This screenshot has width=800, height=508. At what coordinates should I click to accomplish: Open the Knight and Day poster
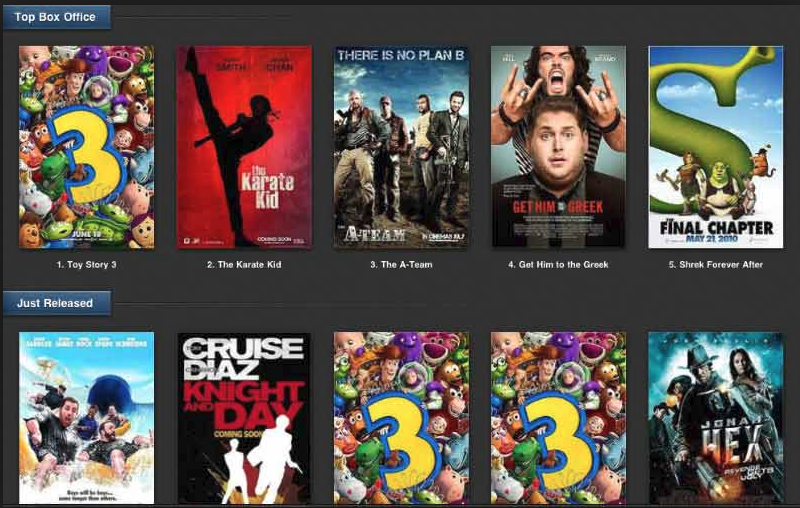pos(244,418)
